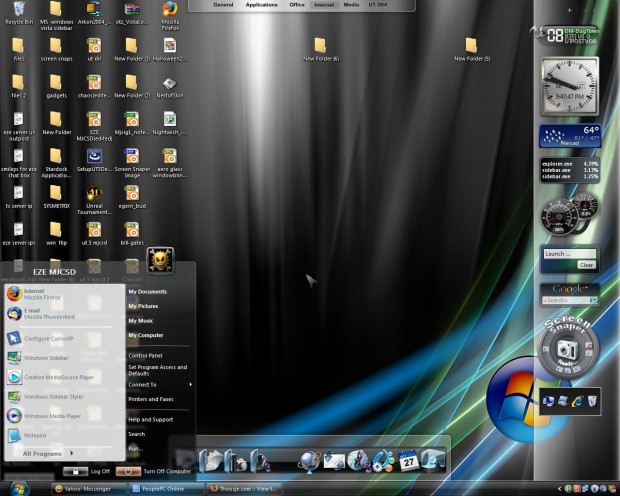
Task: Click the music disc icon in the dock
Action: [359, 461]
